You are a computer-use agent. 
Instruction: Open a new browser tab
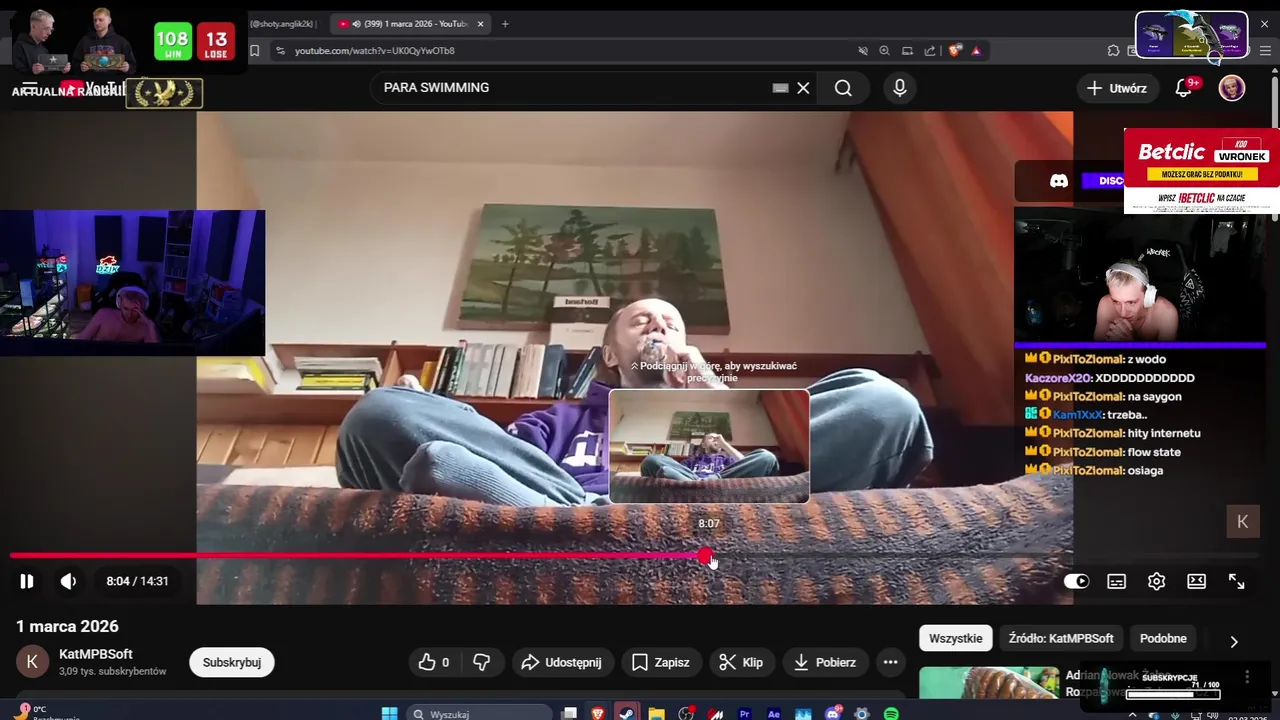[505, 24]
